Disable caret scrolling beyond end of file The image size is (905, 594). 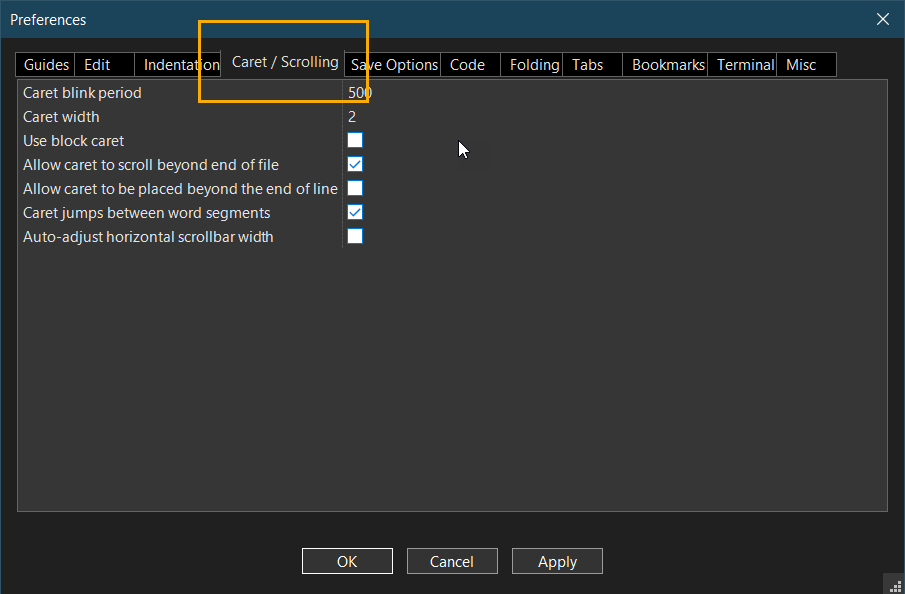[x=355, y=164]
